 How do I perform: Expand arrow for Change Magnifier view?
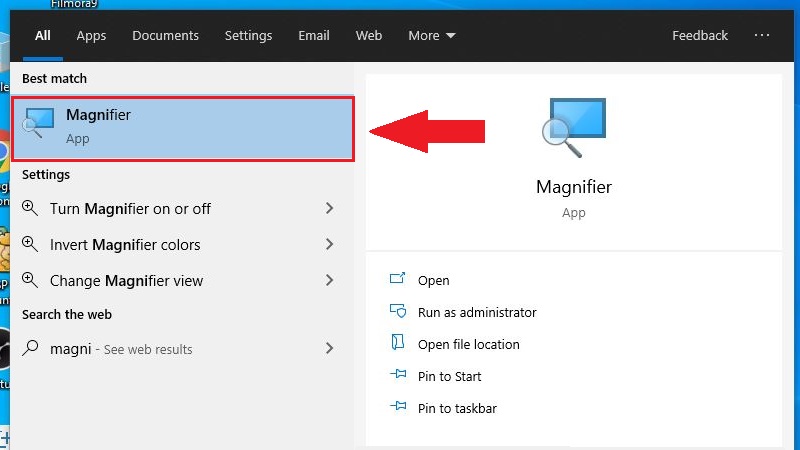(329, 281)
